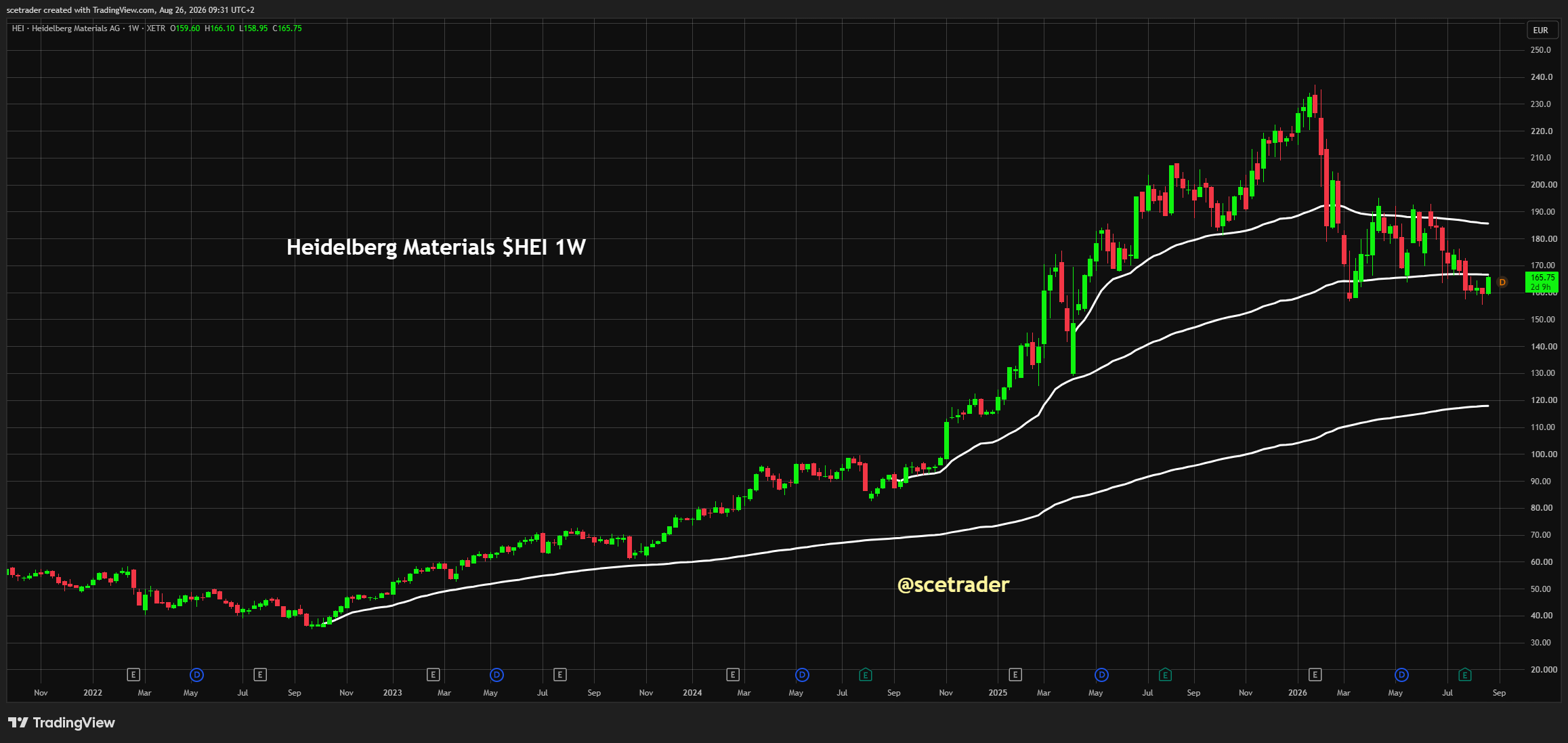This screenshot has height=743, width=1568.
Task: Click the 2024 label on the time axis
Action: (x=692, y=693)
